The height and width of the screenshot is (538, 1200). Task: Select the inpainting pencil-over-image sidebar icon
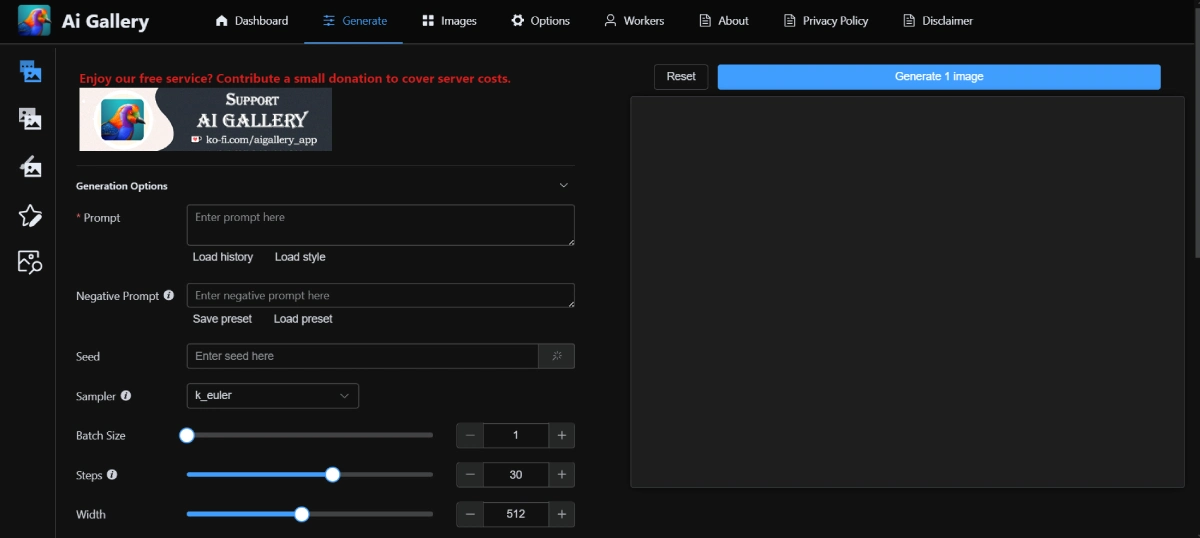(30, 166)
